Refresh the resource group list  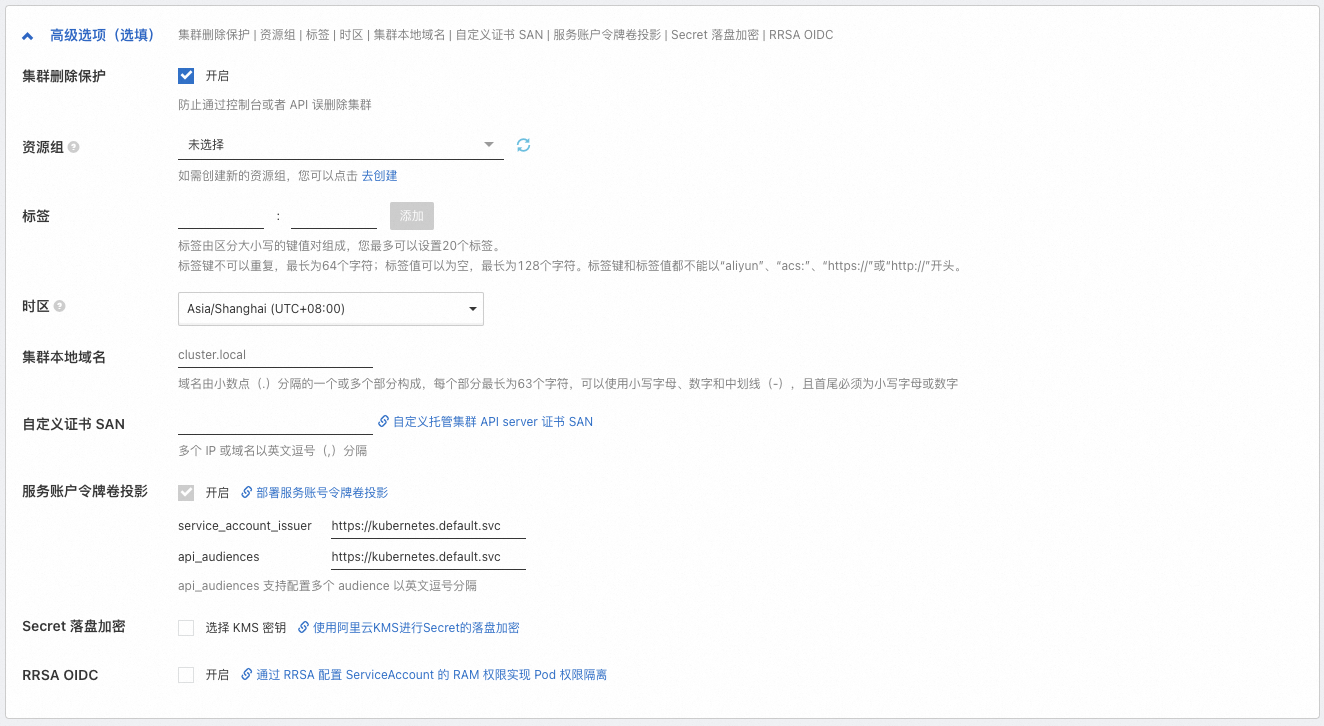coord(523,145)
